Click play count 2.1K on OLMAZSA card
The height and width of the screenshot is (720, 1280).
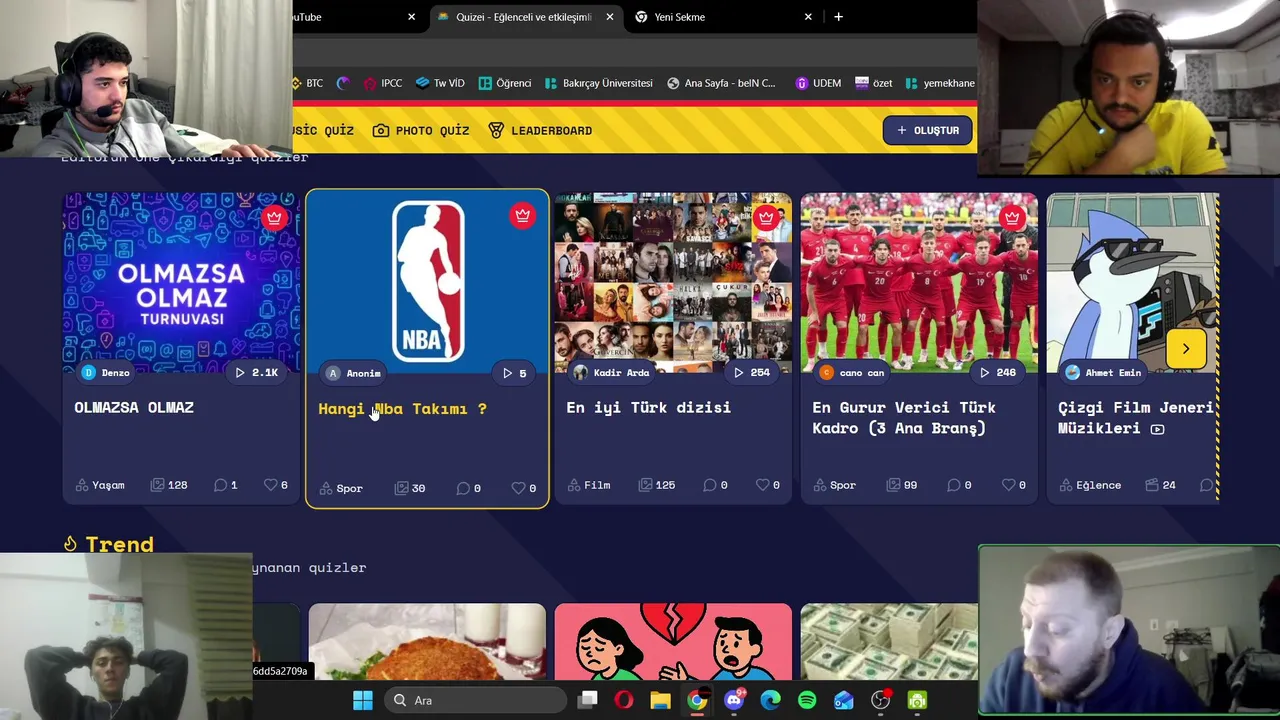tap(256, 372)
